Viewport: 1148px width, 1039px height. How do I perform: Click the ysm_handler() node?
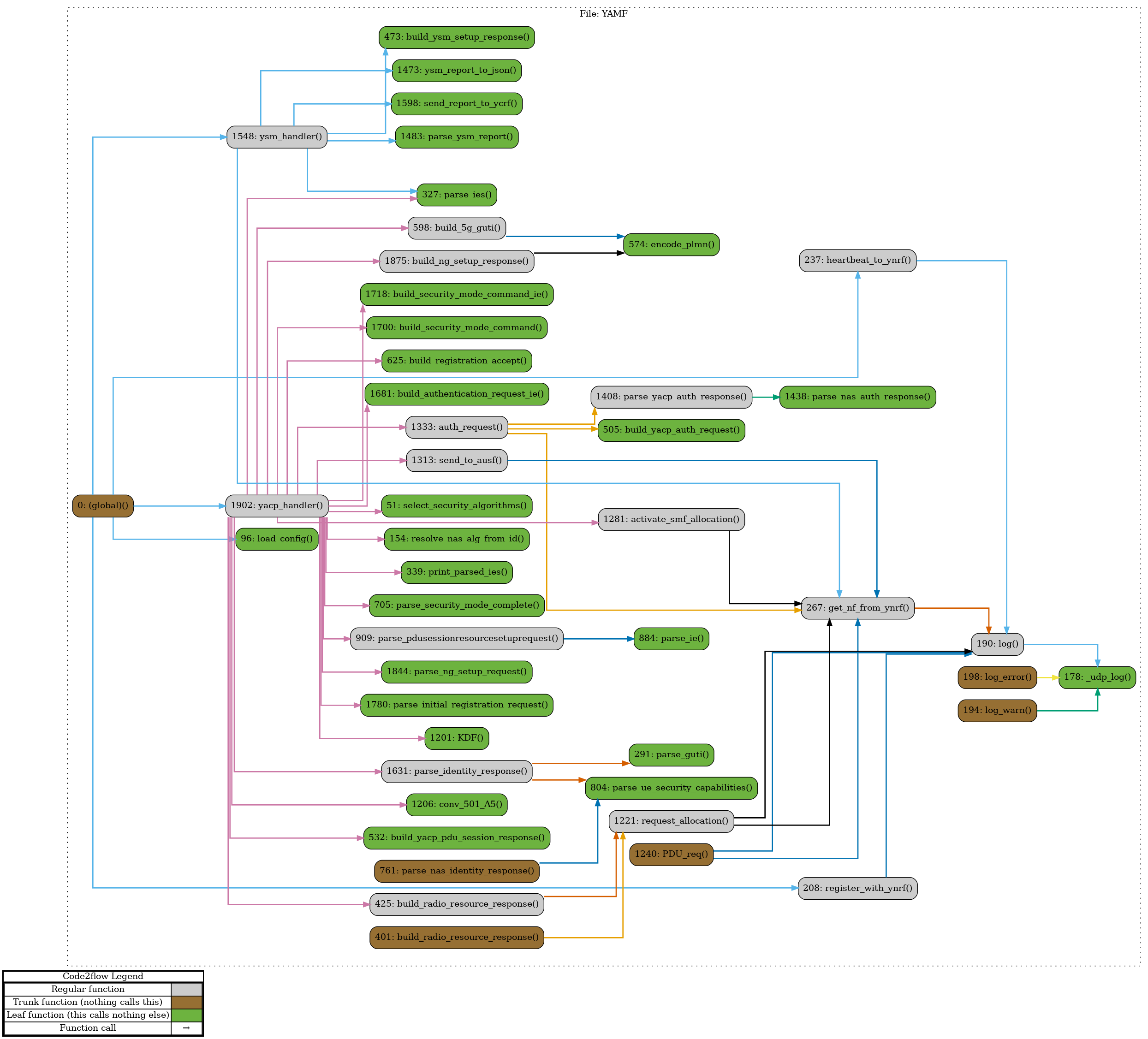point(277,137)
